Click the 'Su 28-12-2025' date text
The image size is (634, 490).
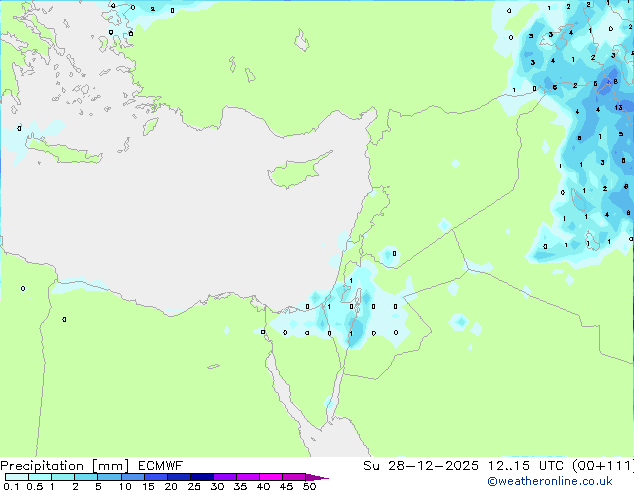421,466
